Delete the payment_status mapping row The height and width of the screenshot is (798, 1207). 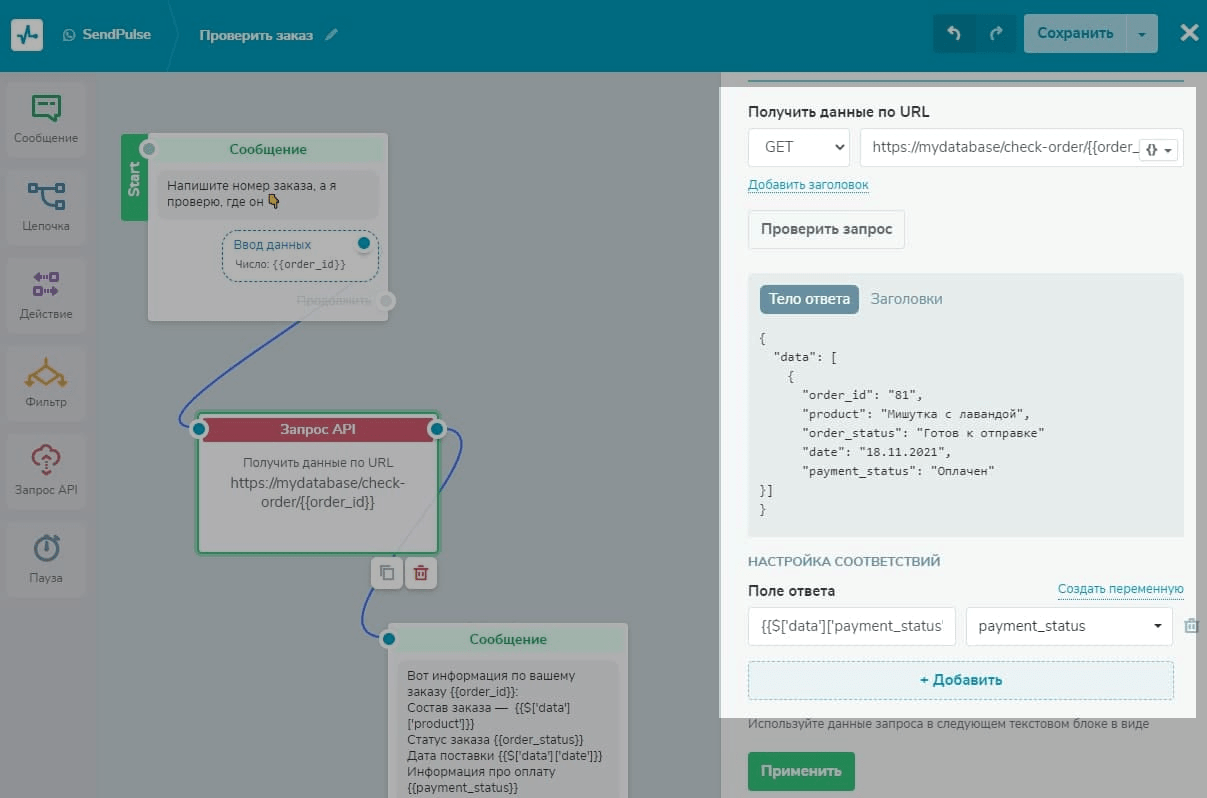pyautogui.click(x=1191, y=626)
